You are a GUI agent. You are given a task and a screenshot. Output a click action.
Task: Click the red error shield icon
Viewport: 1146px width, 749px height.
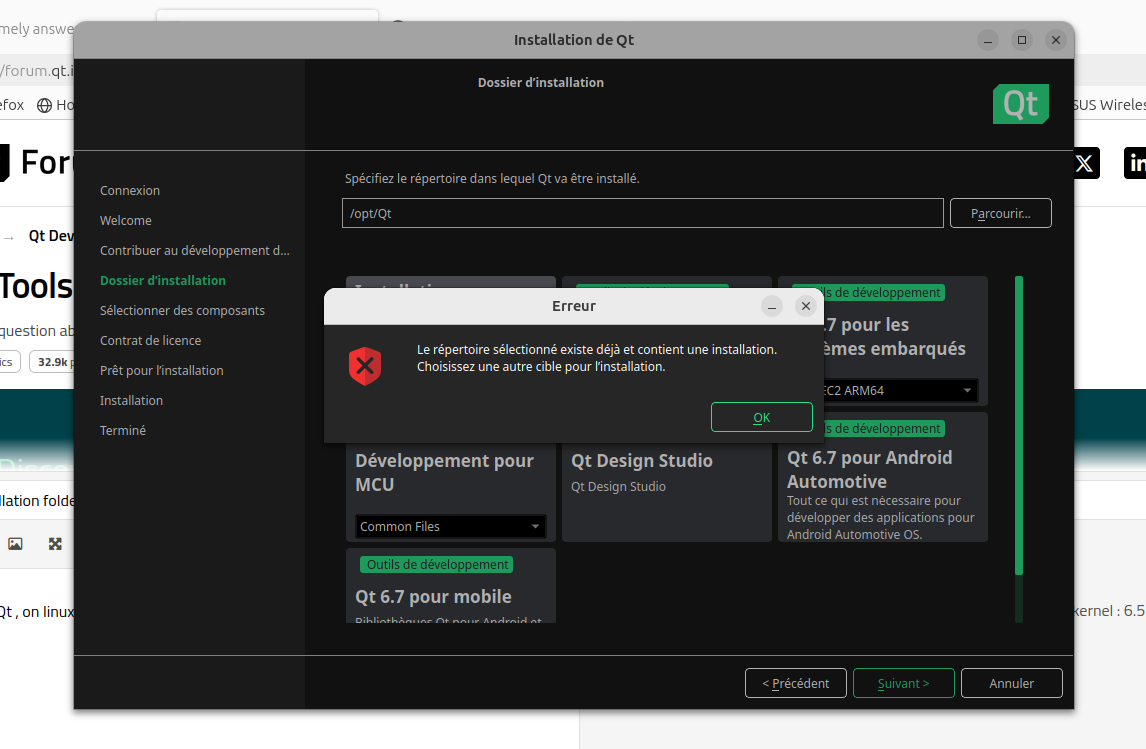[365, 366]
